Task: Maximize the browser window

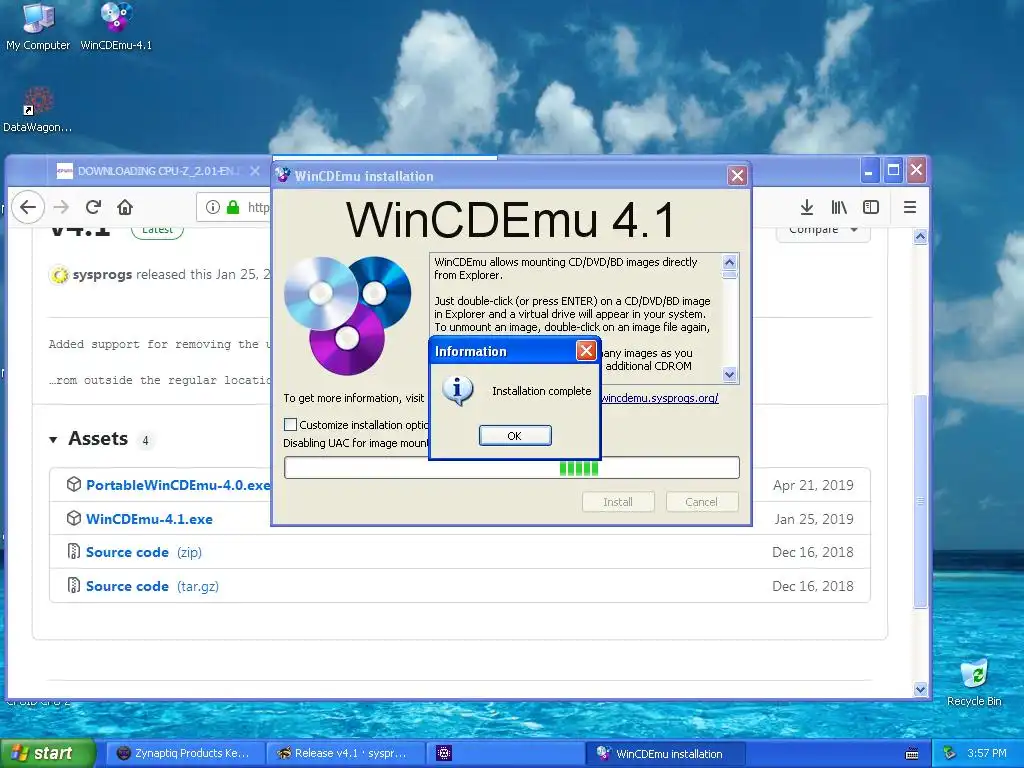Action: [893, 170]
